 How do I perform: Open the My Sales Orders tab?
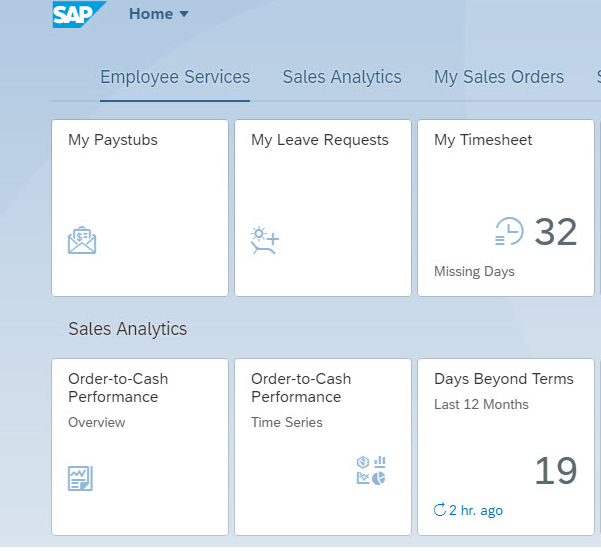click(x=499, y=77)
